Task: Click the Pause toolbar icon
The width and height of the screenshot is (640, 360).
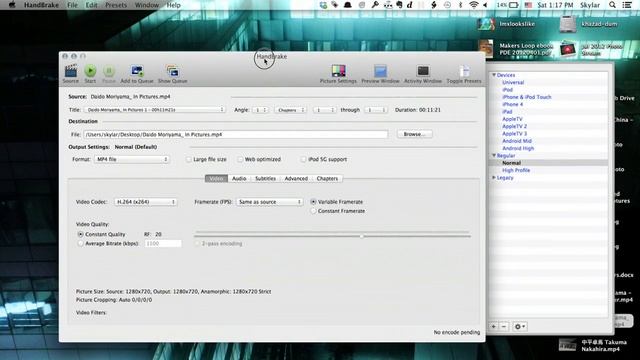Action: 109,74
